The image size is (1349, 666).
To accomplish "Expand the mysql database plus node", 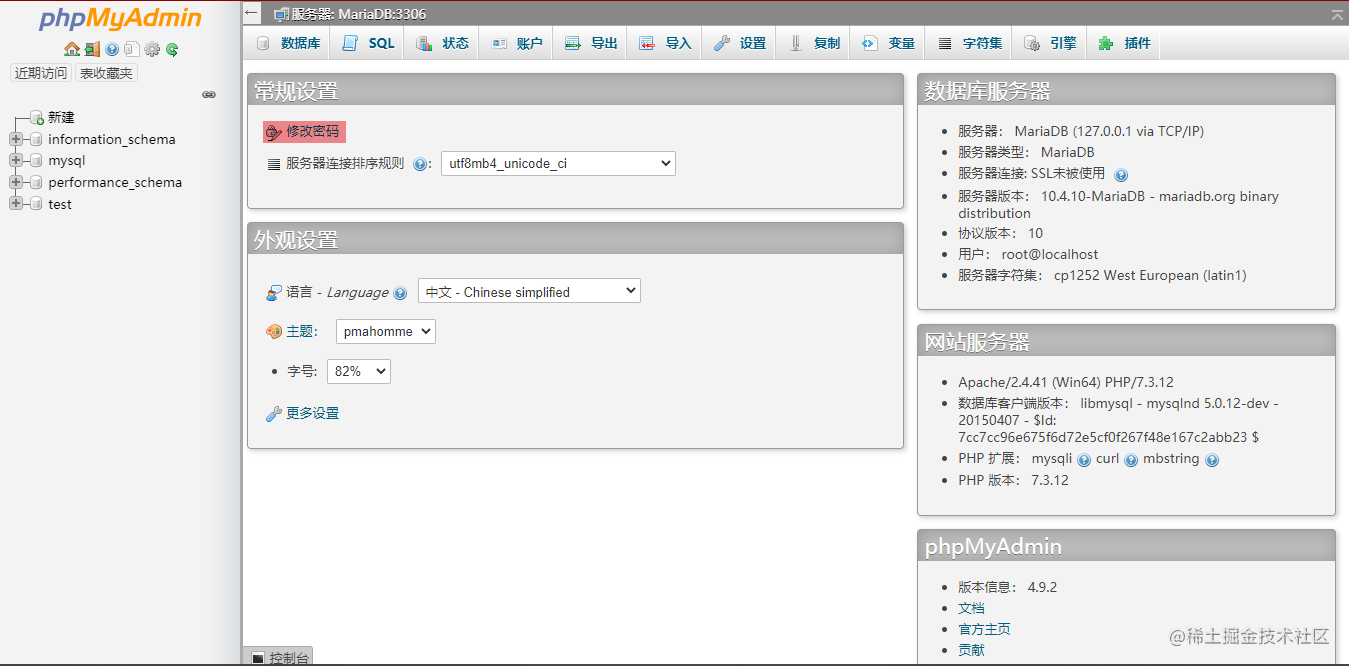I will [x=15, y=161].
